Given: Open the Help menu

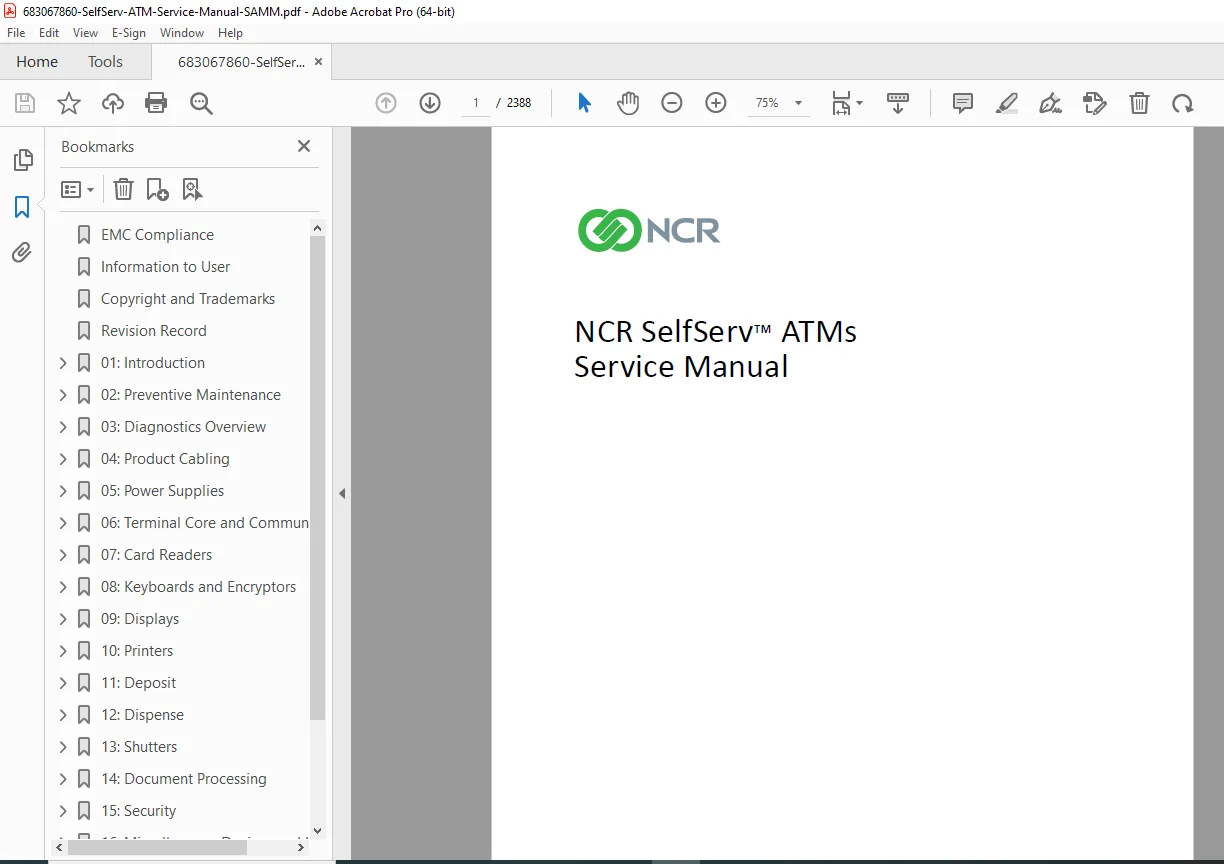Looking at the screenshot, I should (230, 33).
